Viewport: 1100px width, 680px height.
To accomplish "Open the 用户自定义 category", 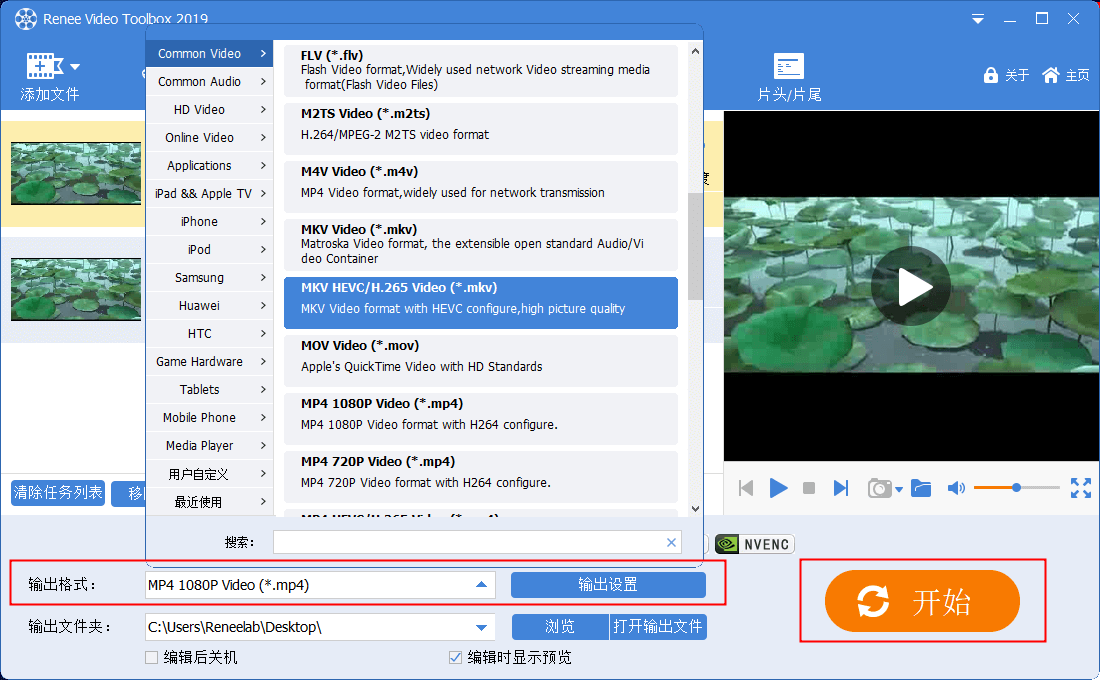I will [209, 474].
